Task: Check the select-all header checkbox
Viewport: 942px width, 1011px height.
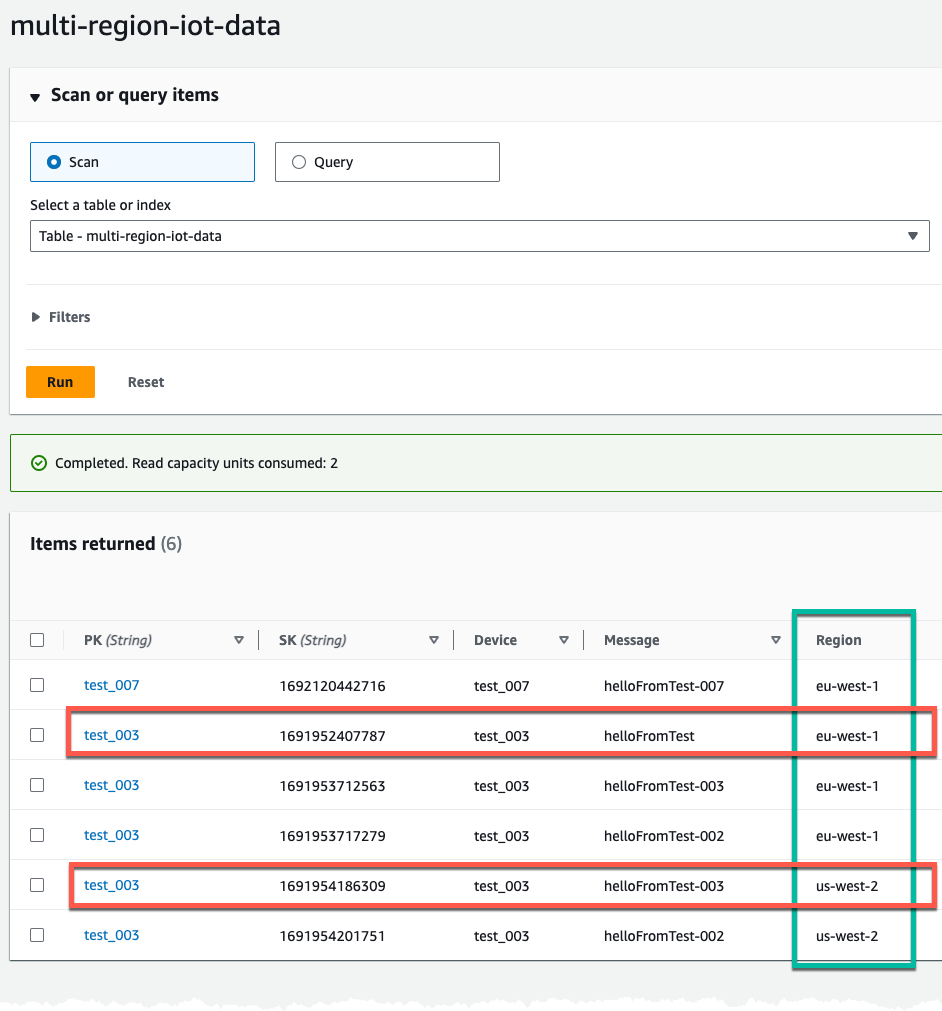Action: point(37,640)
